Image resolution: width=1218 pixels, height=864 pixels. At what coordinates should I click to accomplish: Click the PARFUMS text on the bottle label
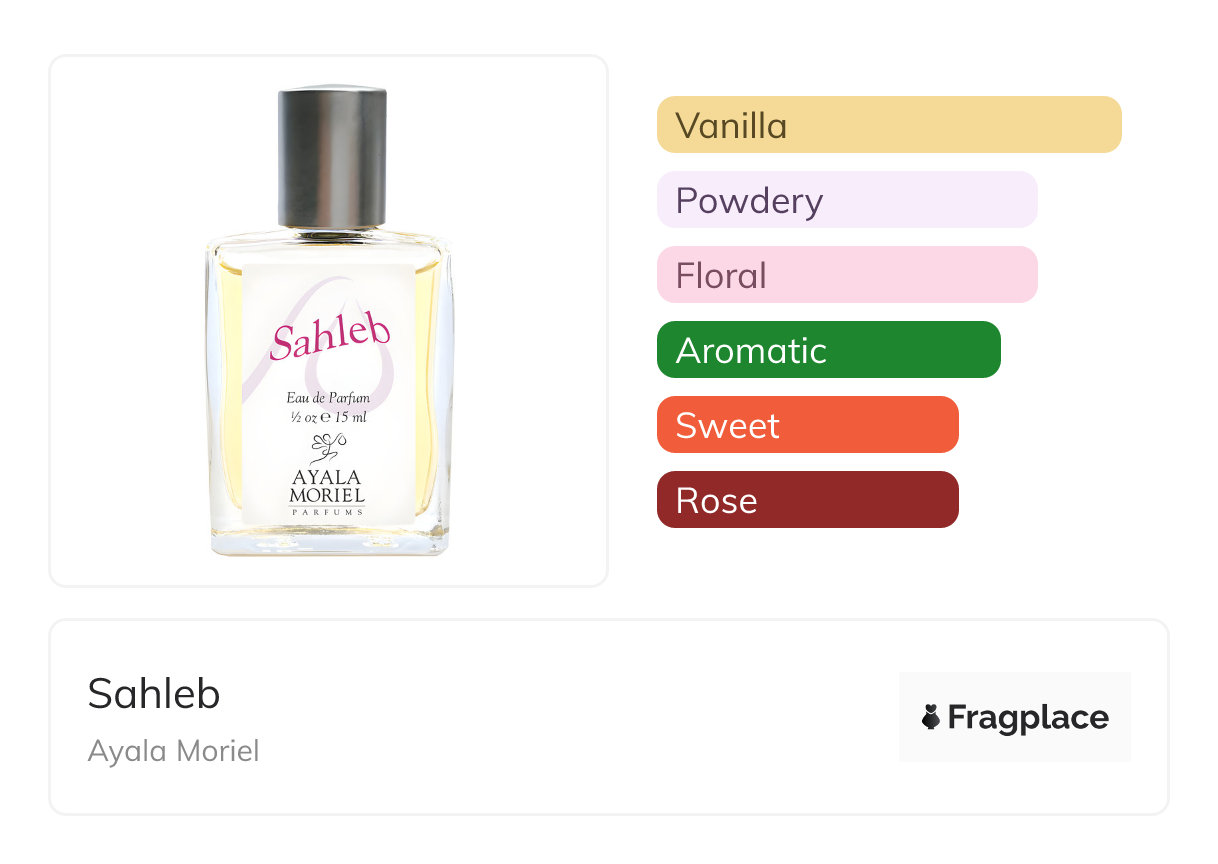coord(327,512)
